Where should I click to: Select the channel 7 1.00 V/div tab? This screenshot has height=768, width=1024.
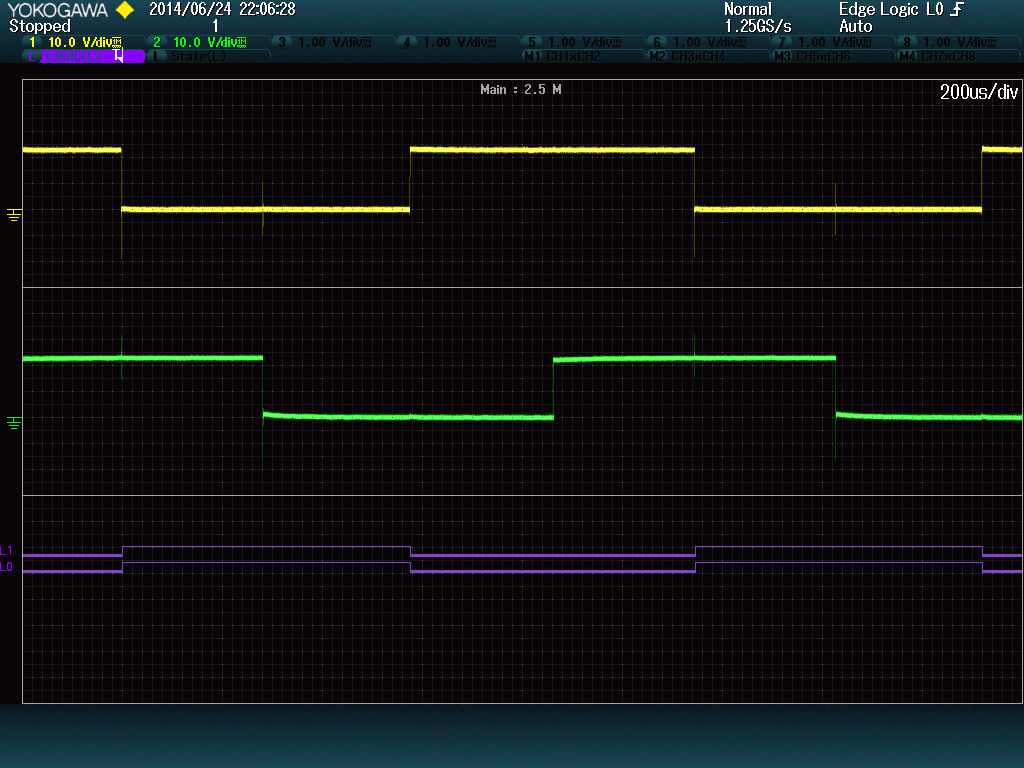(x=833, y=42)
